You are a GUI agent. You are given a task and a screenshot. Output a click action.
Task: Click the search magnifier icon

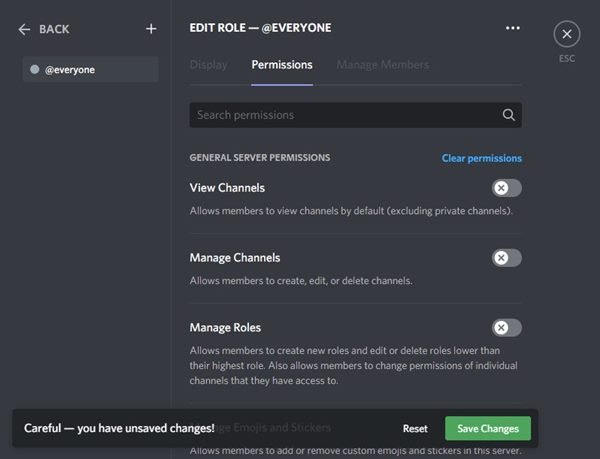[509, 115]
